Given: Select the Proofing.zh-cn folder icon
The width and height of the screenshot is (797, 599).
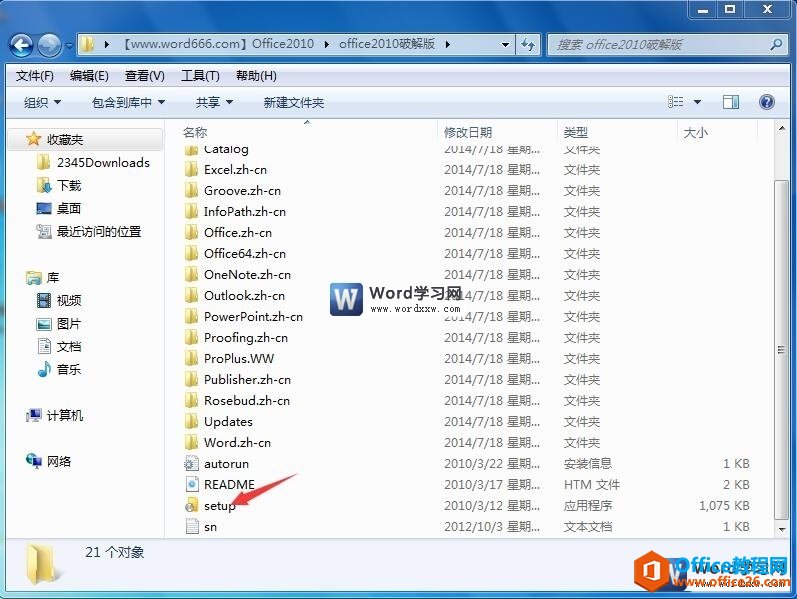Looking at the screenshot, I should point(191,338).
